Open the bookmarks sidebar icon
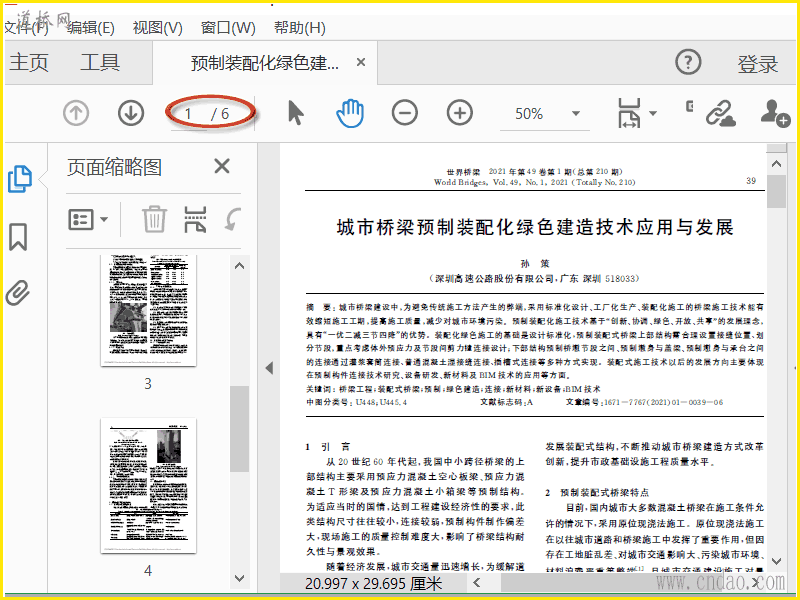The image size is (800, 600). coord(18,237)
